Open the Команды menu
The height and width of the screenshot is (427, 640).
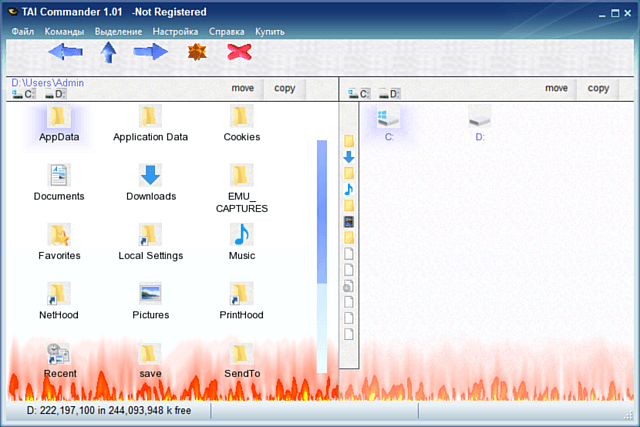point(64,32)
